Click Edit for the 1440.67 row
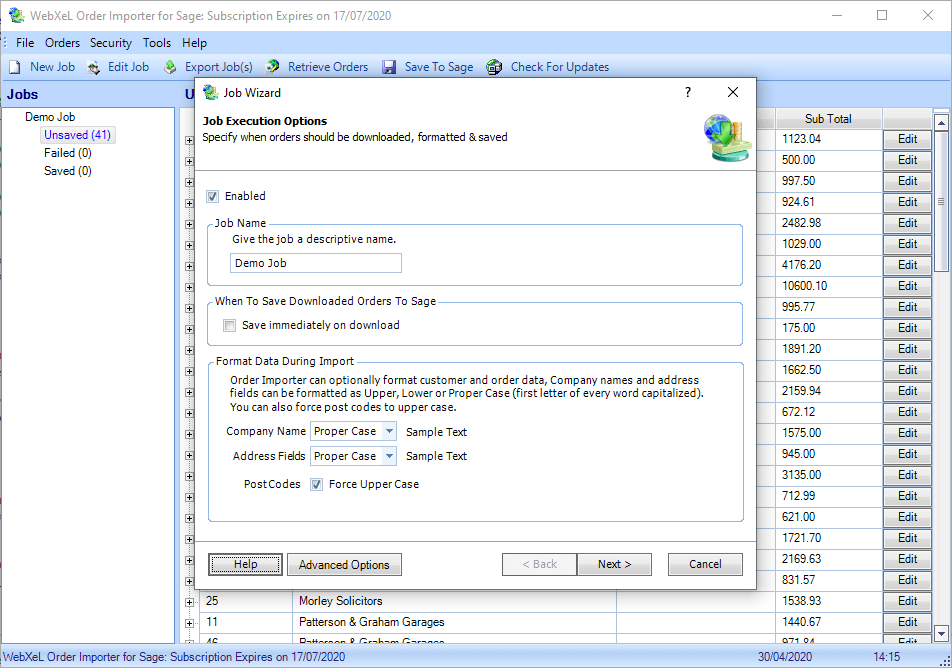952x668 pixels. (x=907, y=622)
